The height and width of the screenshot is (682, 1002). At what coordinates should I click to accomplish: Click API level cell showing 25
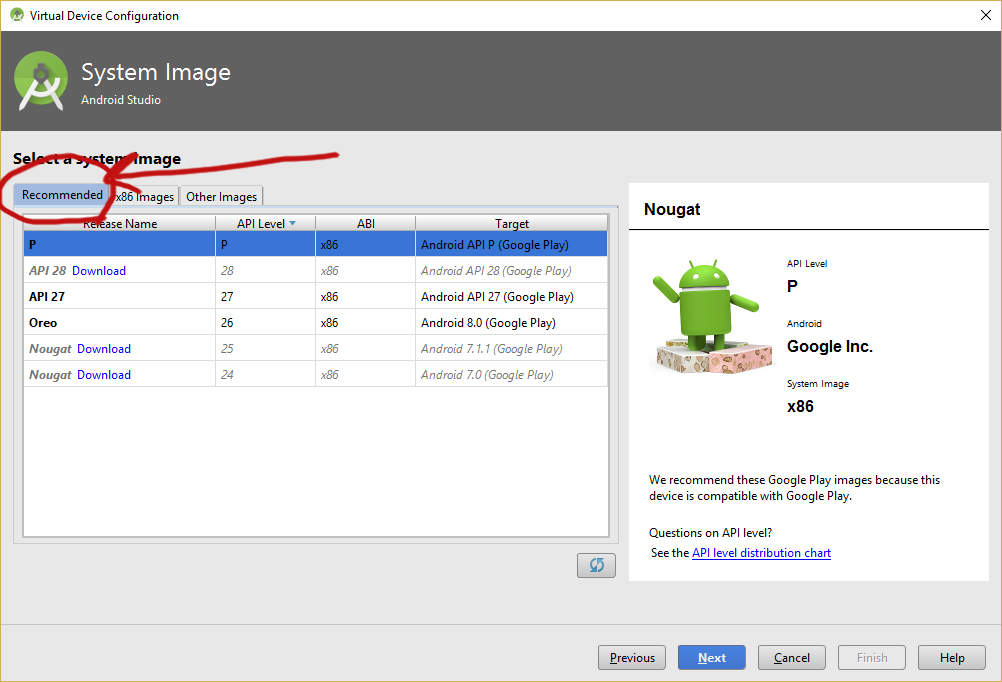265,349
